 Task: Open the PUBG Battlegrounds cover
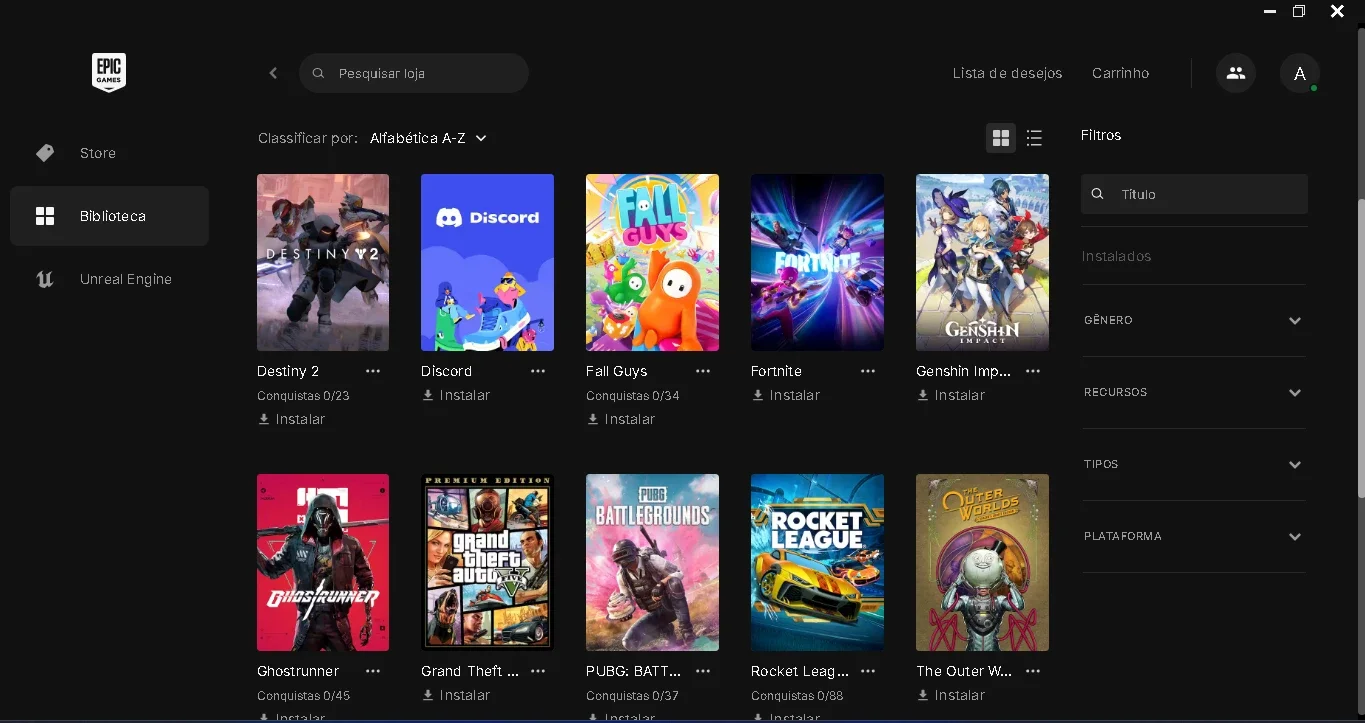pos(652,562)
